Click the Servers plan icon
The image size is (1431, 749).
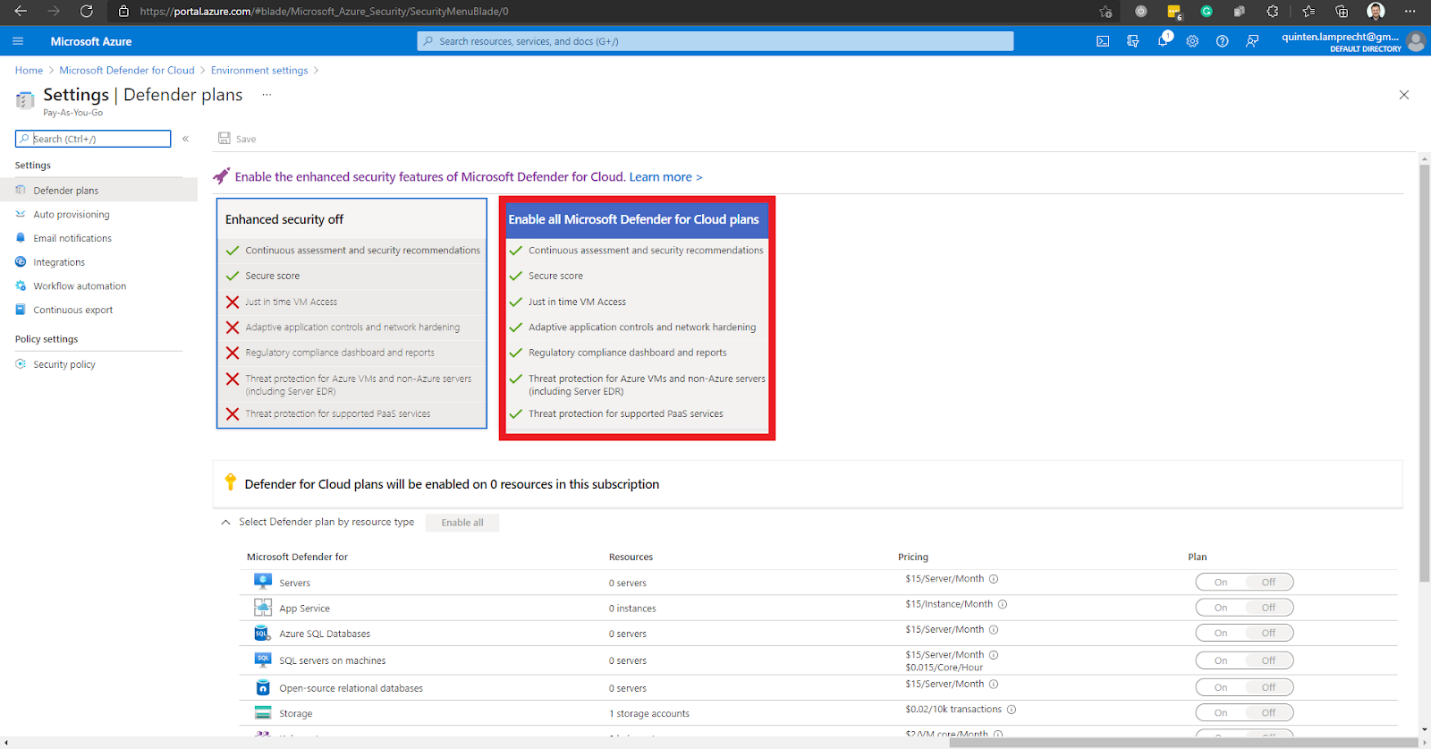click(x=263, y=582)
